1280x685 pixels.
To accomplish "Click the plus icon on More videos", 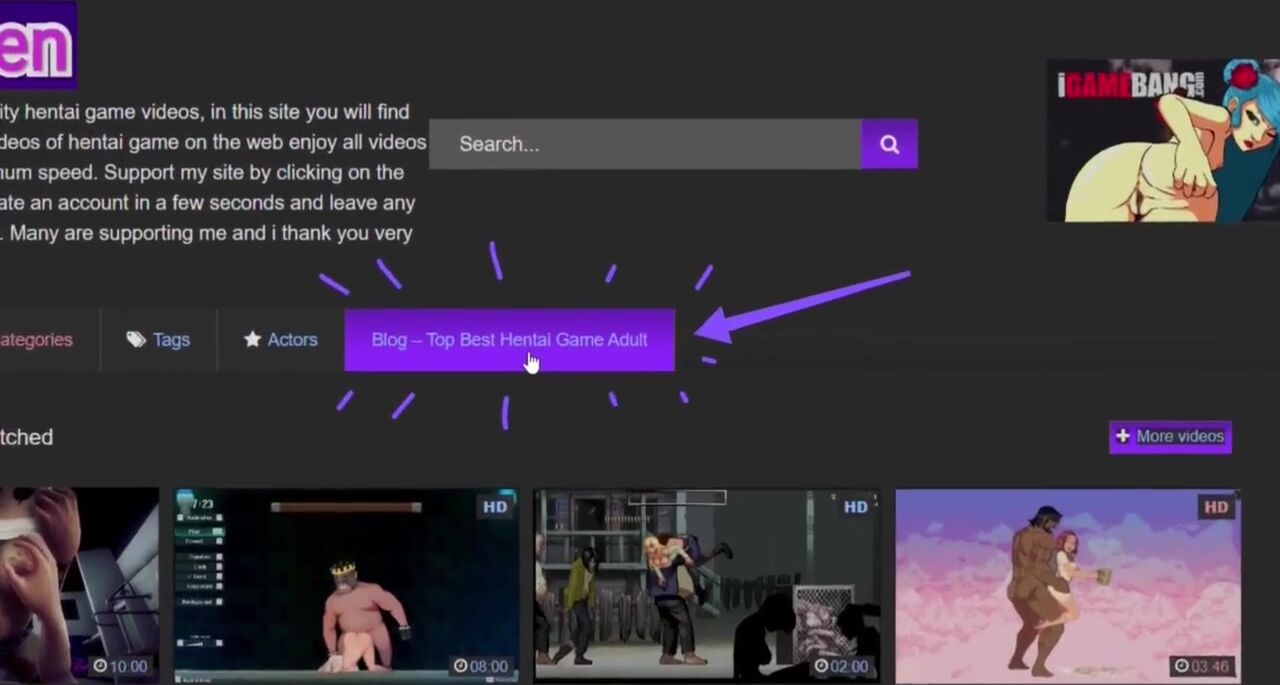I will (x=1123, y=436).
